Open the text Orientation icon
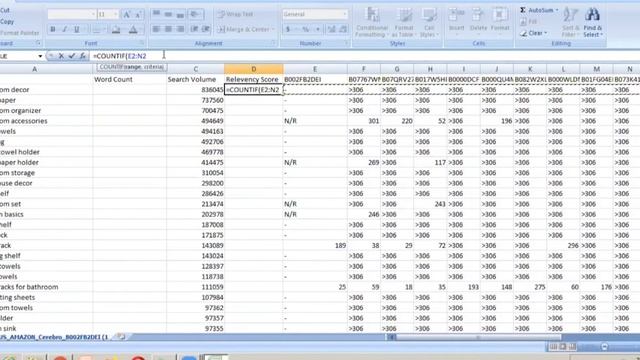Viewport: 640px width, 360px height. point(195,14)
